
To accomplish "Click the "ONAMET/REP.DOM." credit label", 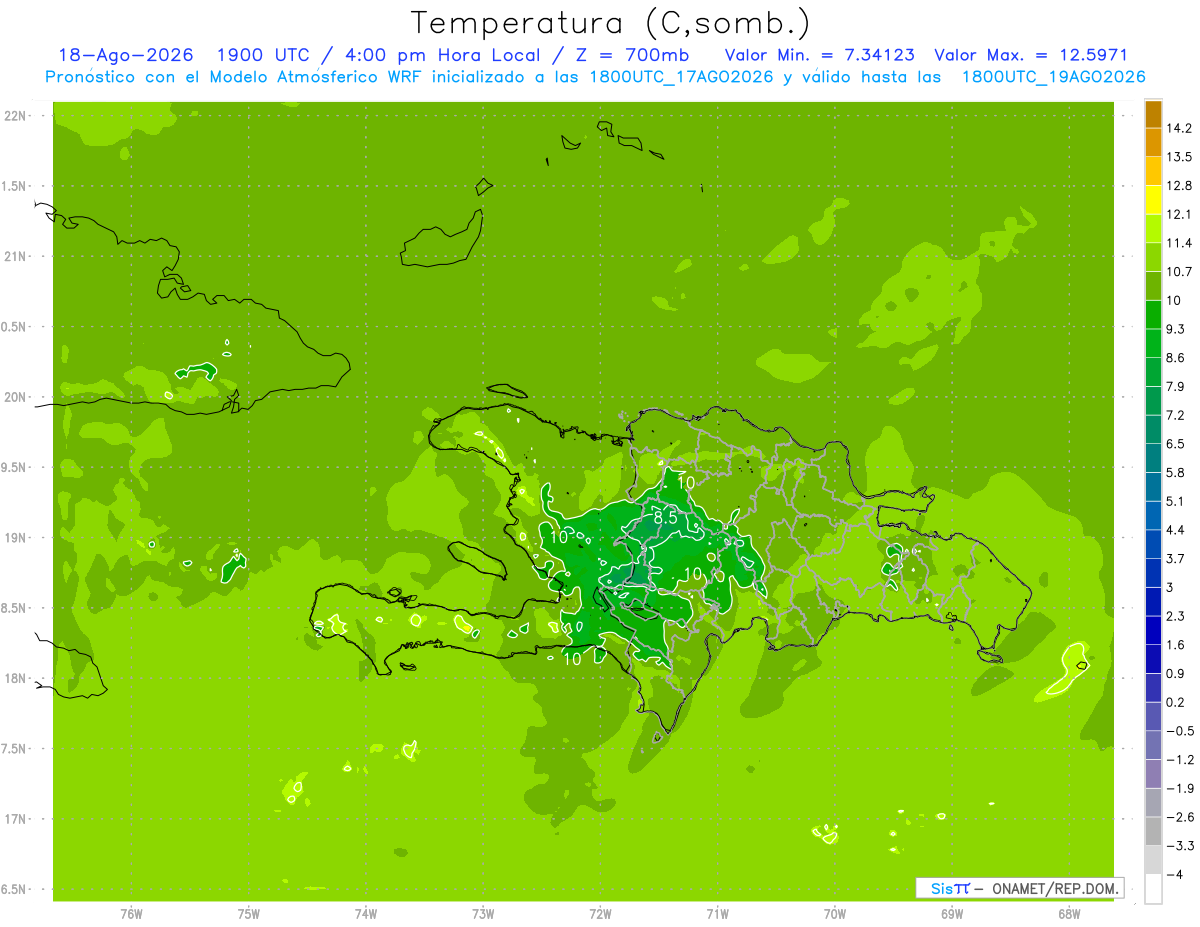I will 1056,888.
